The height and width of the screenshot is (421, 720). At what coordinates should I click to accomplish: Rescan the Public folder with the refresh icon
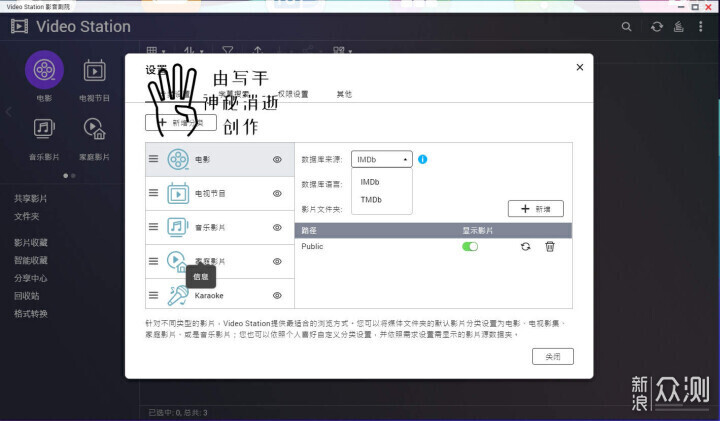pos(526,247)
